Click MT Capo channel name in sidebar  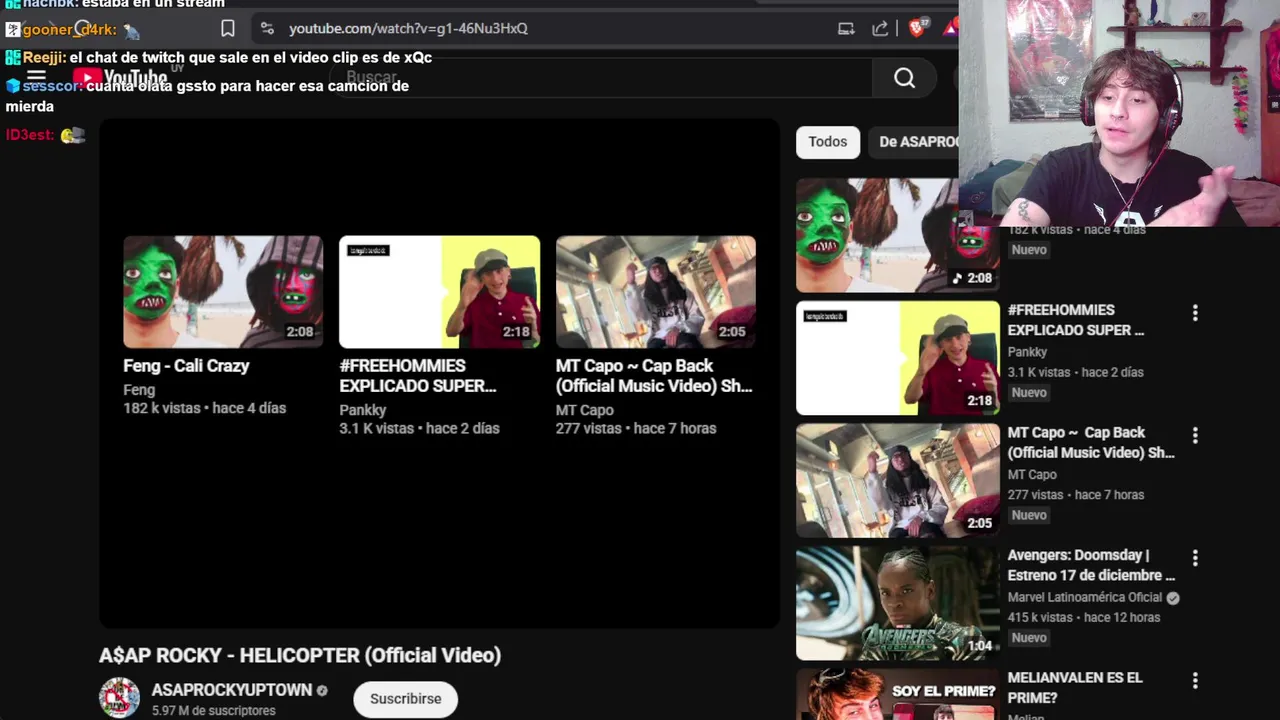tap(1032, 474)
